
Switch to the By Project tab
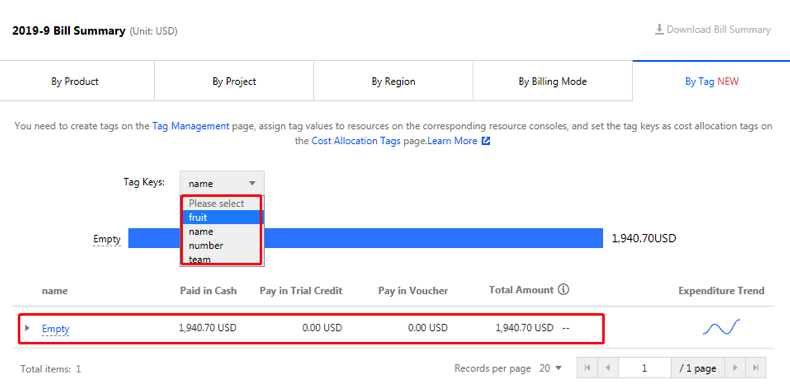click(234, 81)
